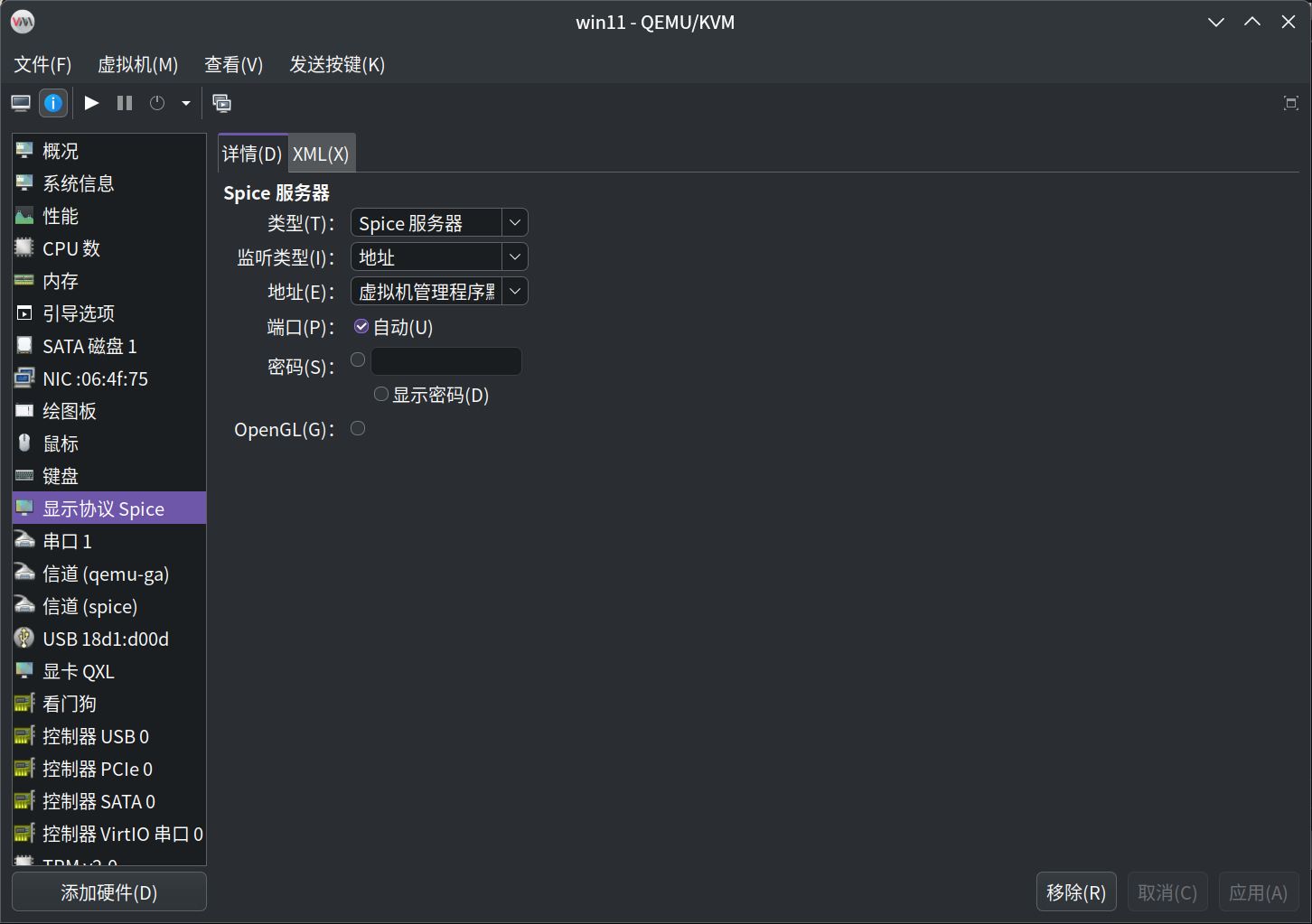The image size is (1312, 924).
Task: Toggle fullscreen with top-right icon
Action: point(1291,102)
